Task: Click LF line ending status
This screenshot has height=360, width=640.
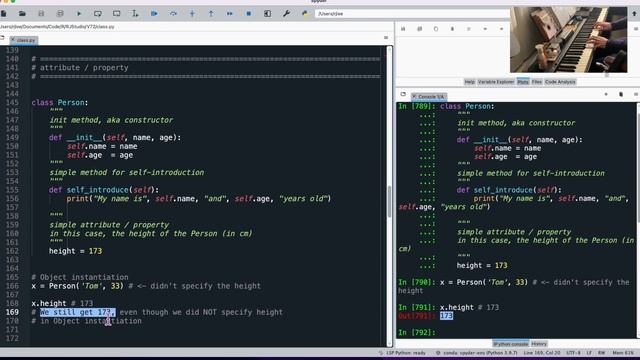Action: [x=589, y=353]
